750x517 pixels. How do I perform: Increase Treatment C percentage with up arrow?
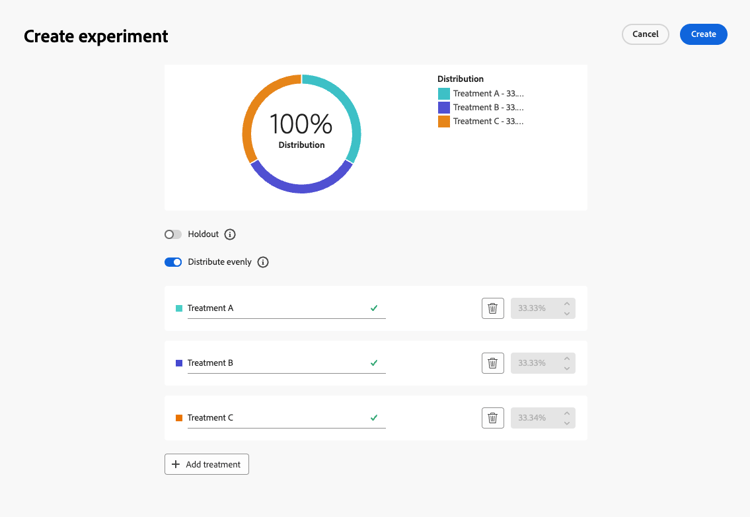click(567, 413)
